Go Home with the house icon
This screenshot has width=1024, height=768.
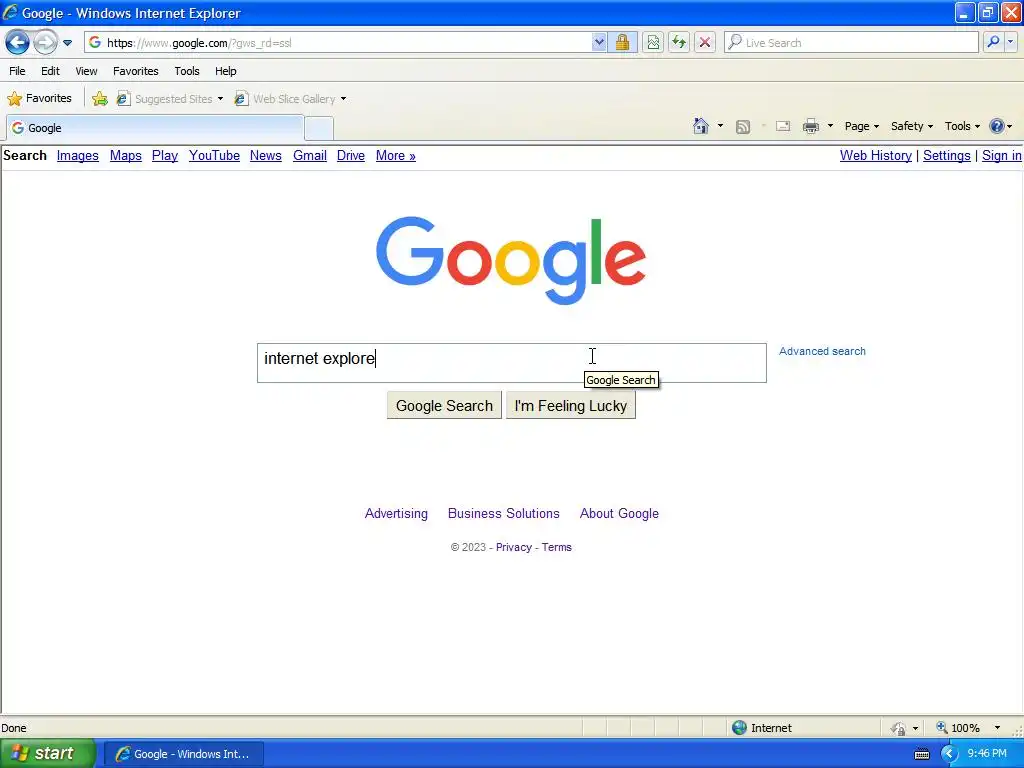701,126
